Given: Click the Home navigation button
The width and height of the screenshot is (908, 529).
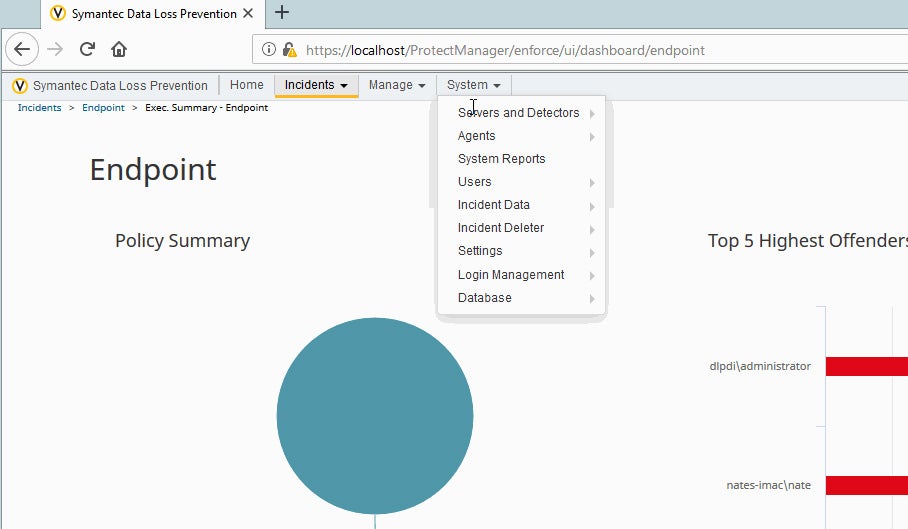Looking at the screenshot, I should pyautogui.click(x=247, y=85).
